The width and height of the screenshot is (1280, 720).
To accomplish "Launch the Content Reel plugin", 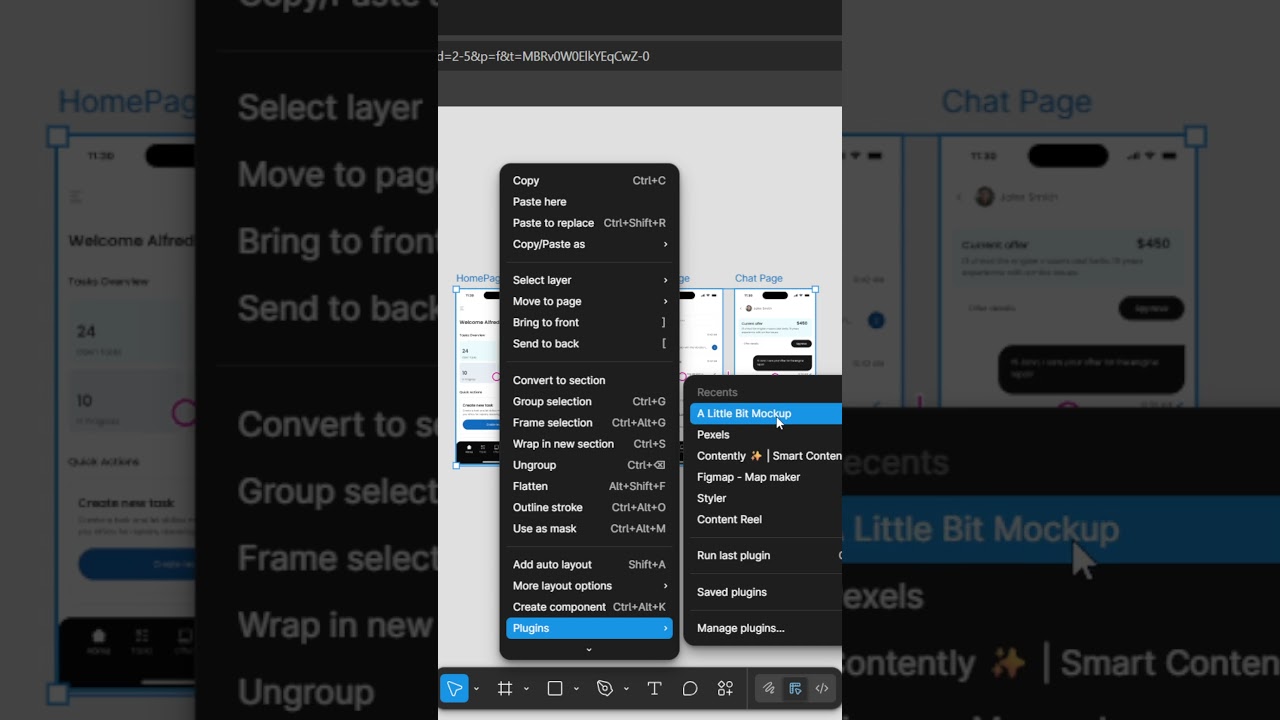I will [766, 520].
